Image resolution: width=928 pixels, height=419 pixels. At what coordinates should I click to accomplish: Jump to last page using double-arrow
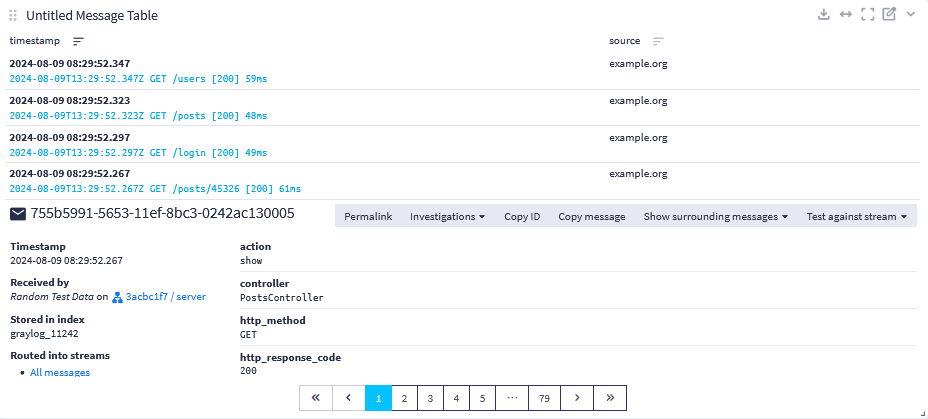coord(609,398)
